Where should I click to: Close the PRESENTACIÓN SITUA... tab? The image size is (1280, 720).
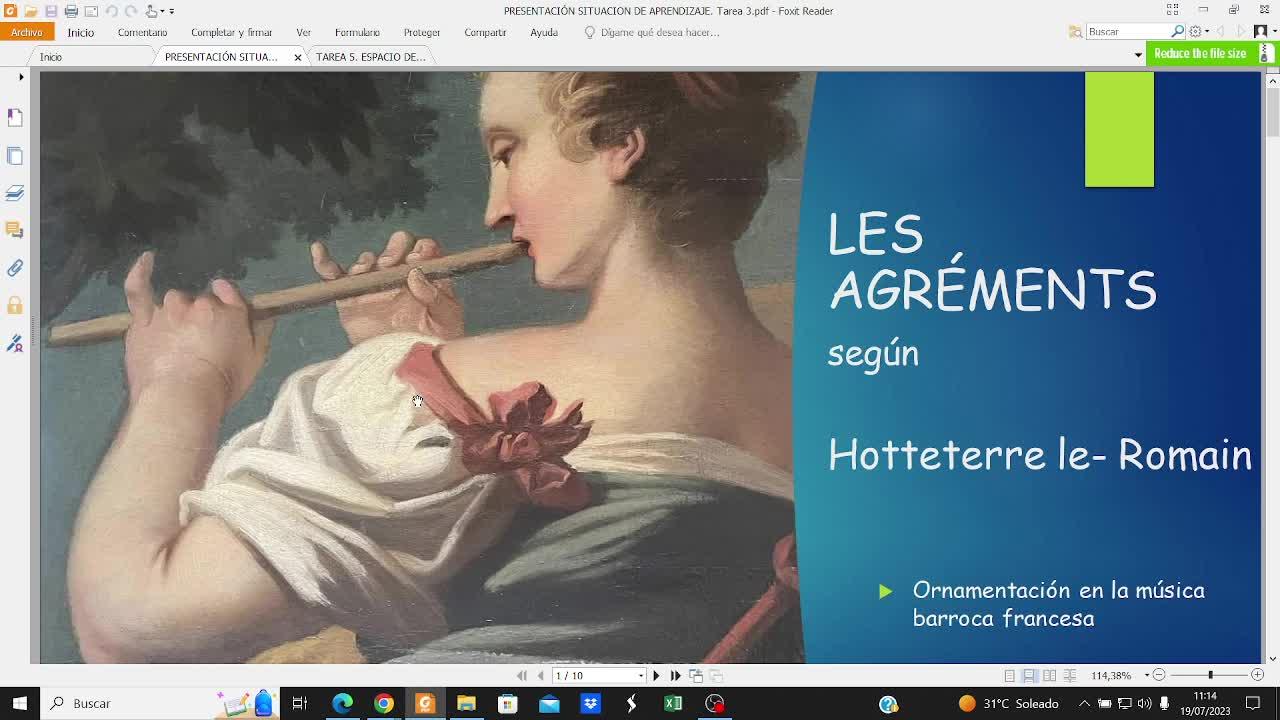pyautogui.click(x=298, y=57)
